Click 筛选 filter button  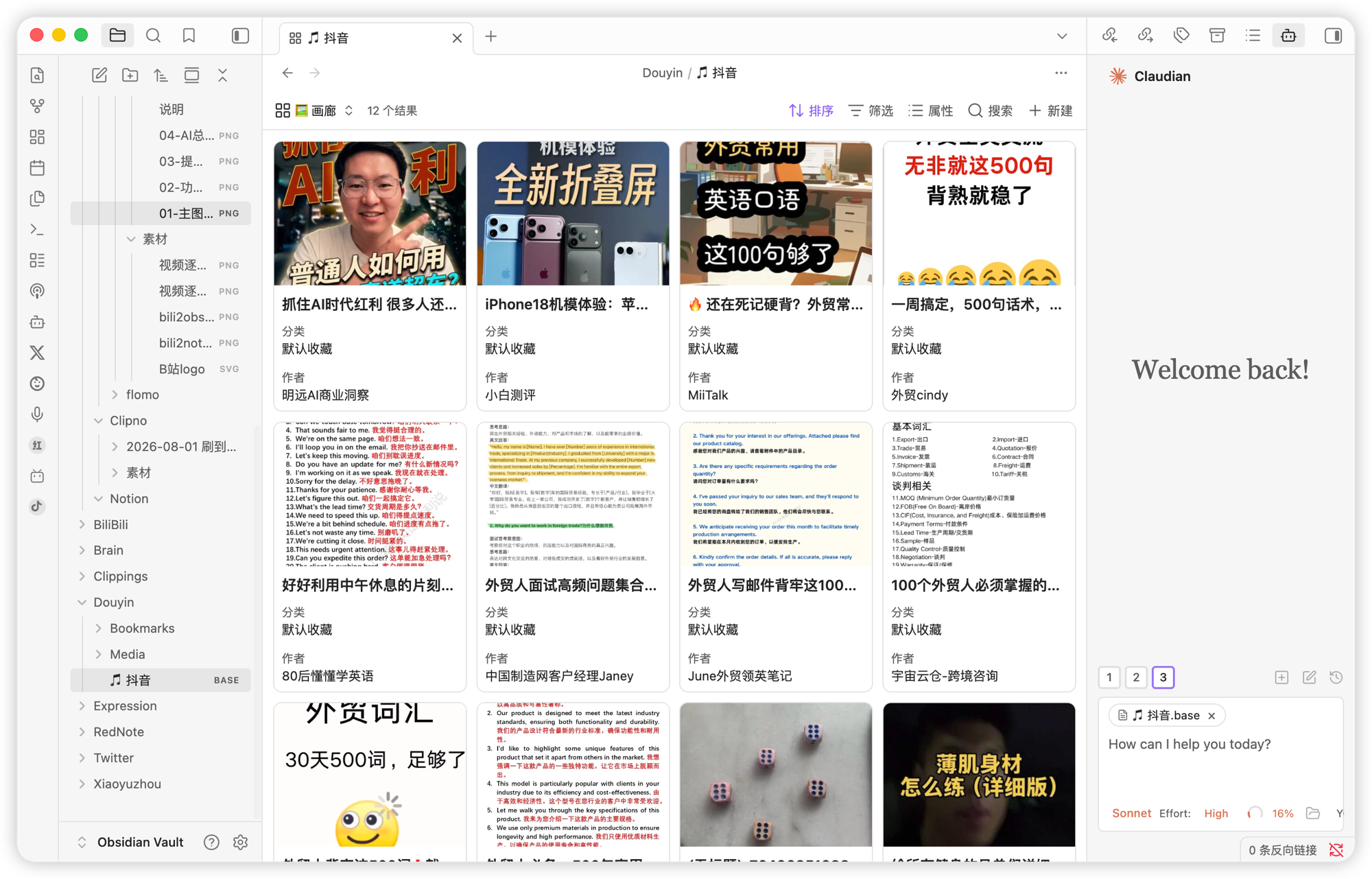(871, 110)
